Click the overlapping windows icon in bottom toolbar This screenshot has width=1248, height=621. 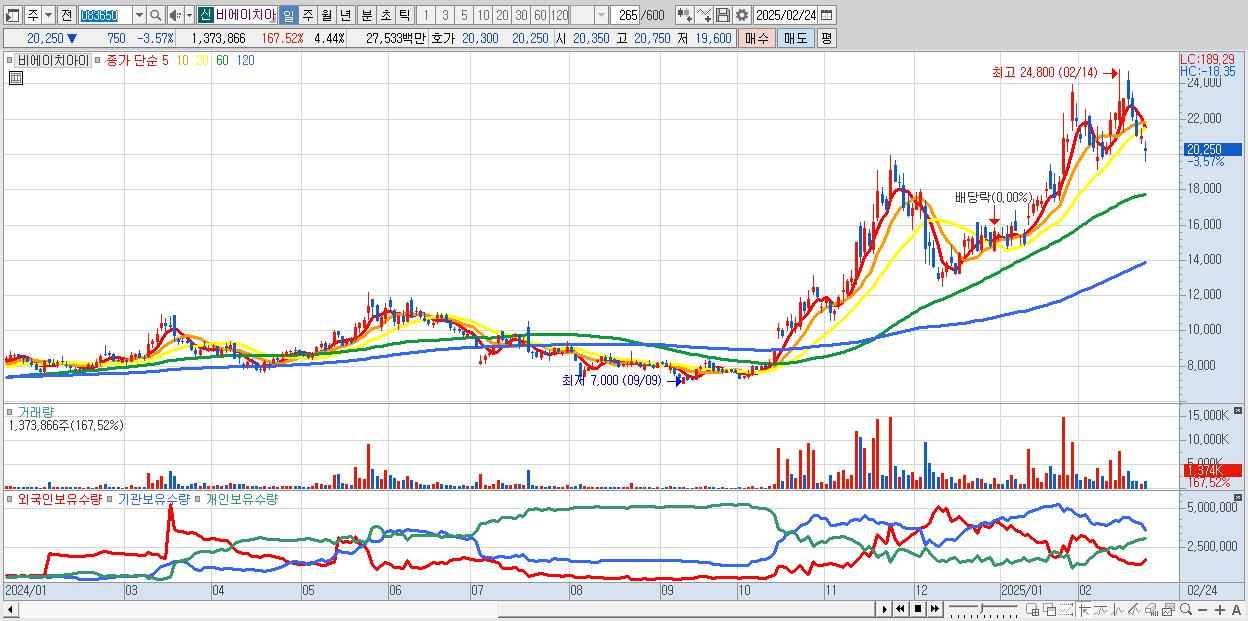point(1050,609)
